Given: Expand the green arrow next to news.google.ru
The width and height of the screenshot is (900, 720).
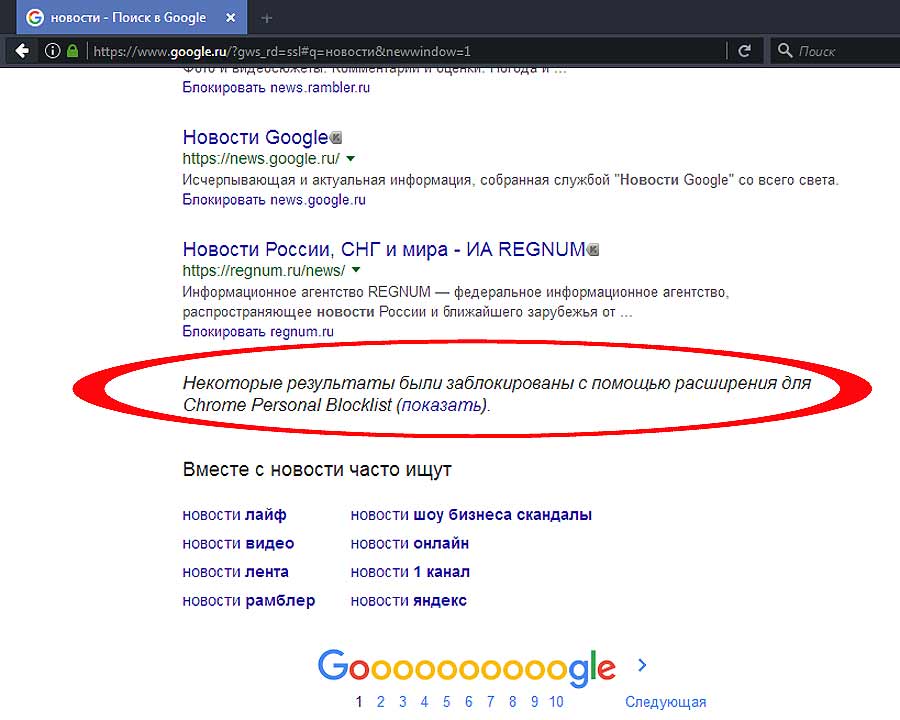Looking at the screenshot, I should 351,158.
